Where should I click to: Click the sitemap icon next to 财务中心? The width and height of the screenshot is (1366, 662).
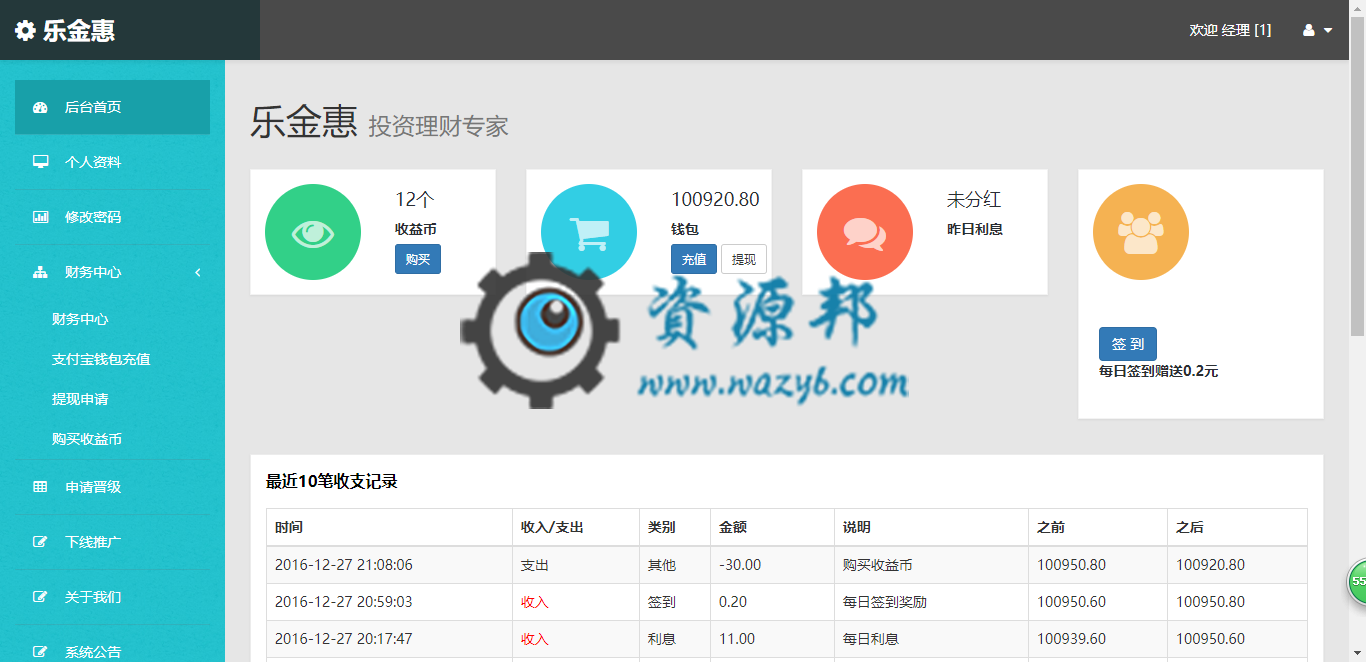click(x=40, y=272)
